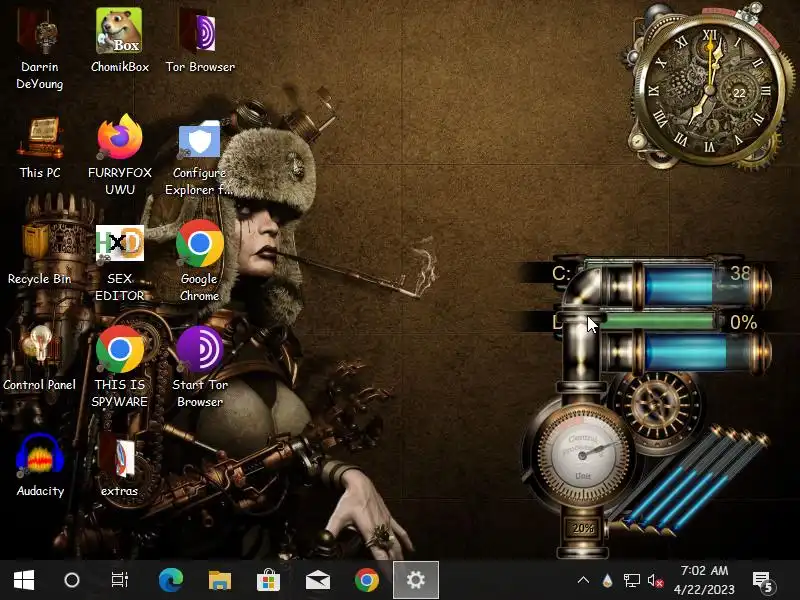
Task: Launch Microsoft Edge from the taskbar
Action: (x=170, y=580)
